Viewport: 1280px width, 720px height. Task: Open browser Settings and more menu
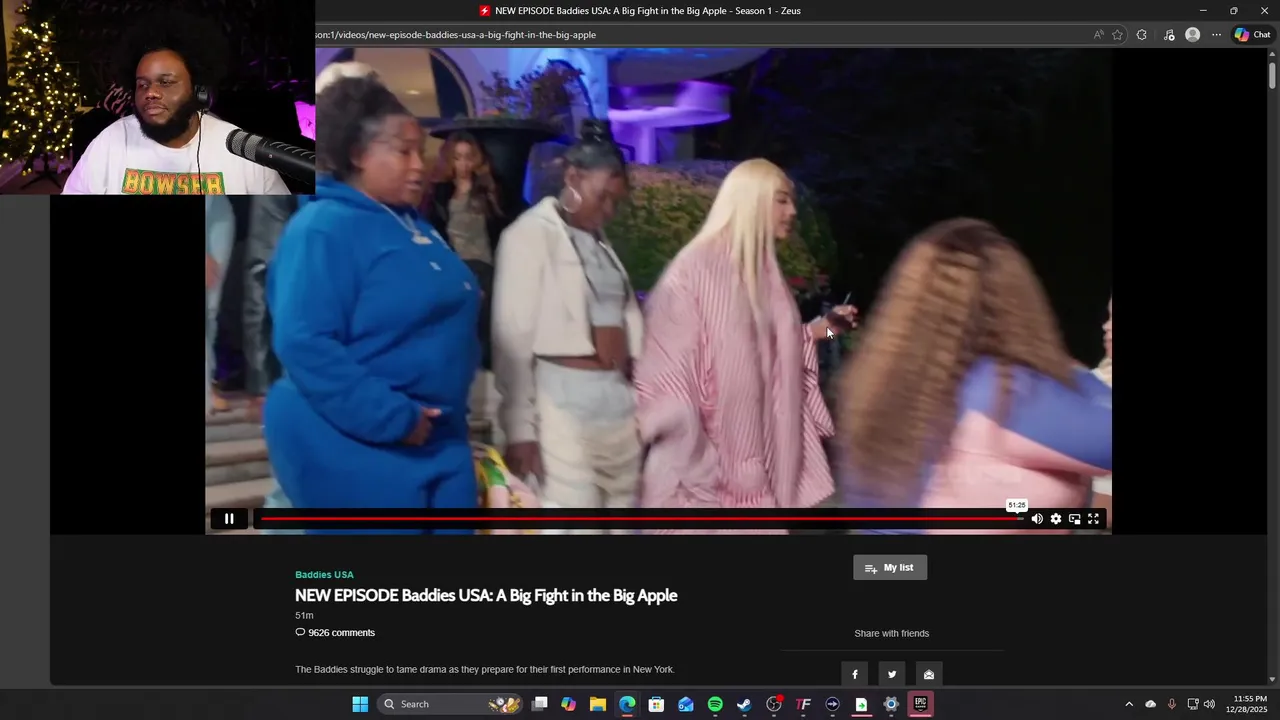[1216, 35]
